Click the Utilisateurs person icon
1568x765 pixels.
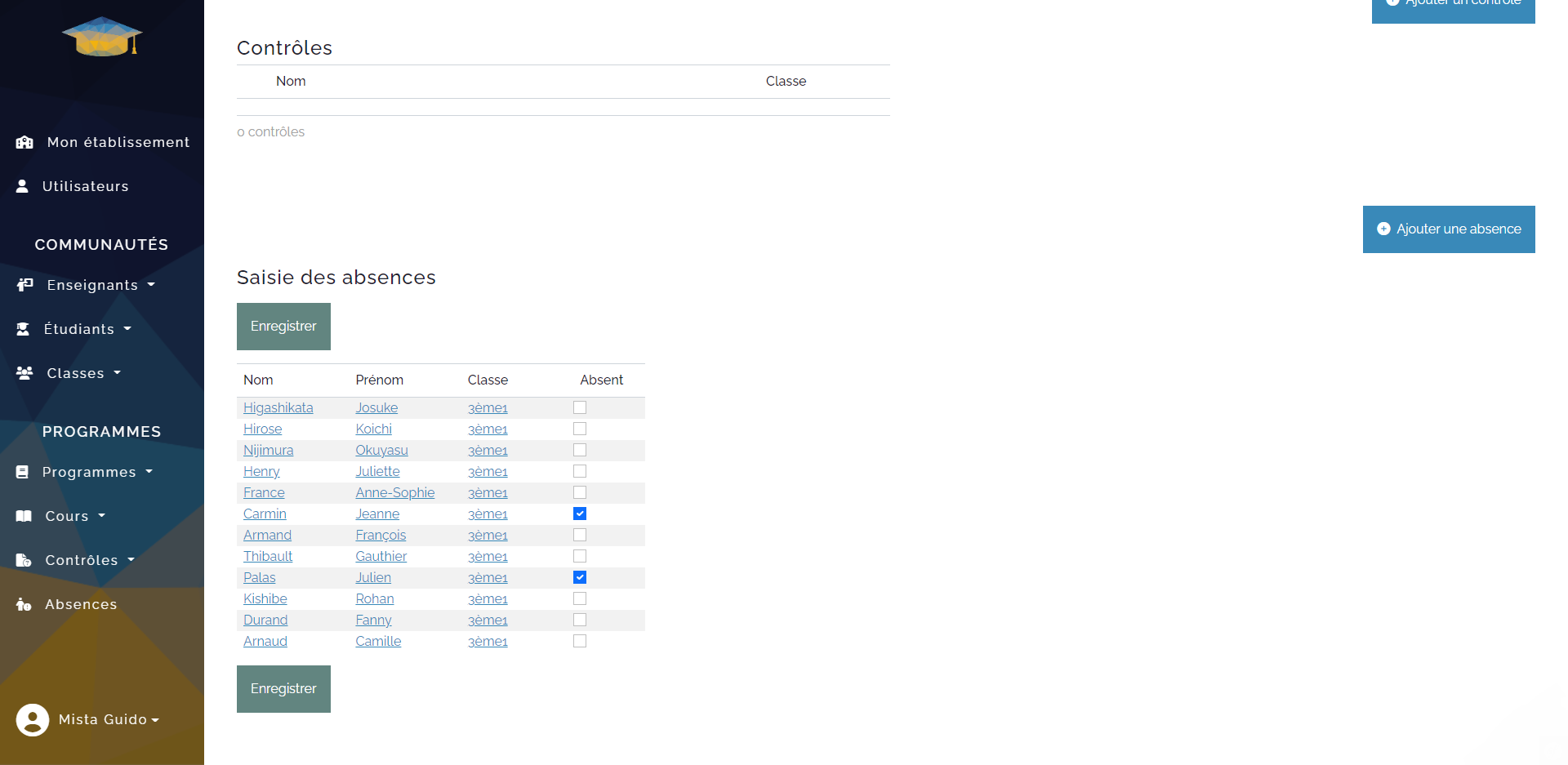22,186
